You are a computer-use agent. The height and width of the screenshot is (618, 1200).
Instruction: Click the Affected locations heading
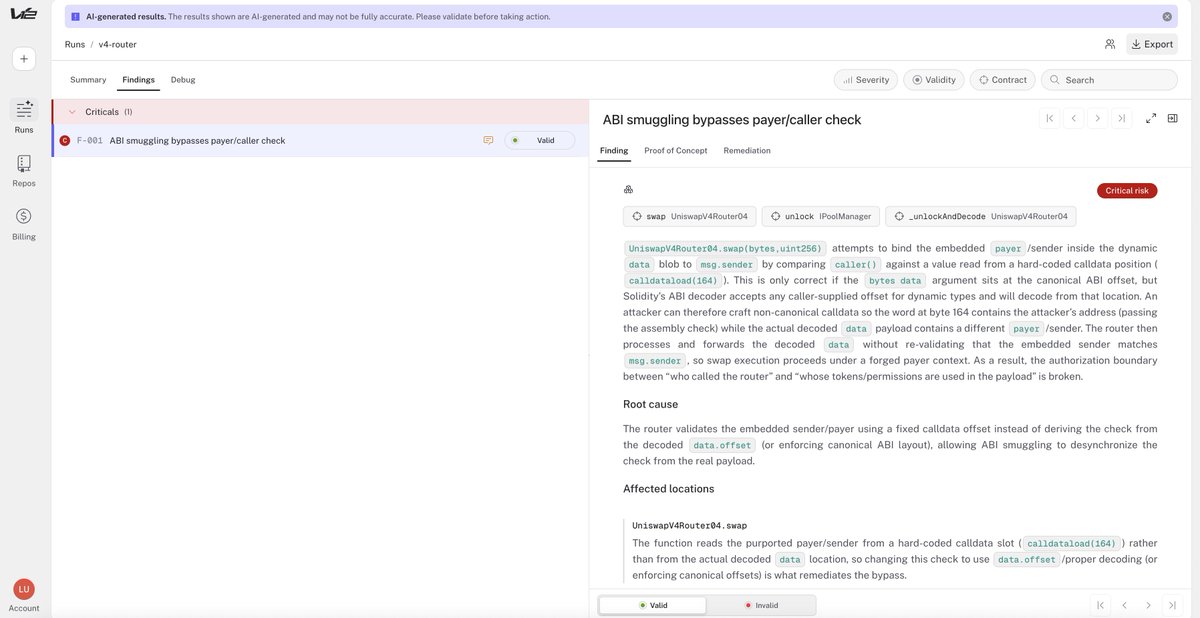(669, 489)
